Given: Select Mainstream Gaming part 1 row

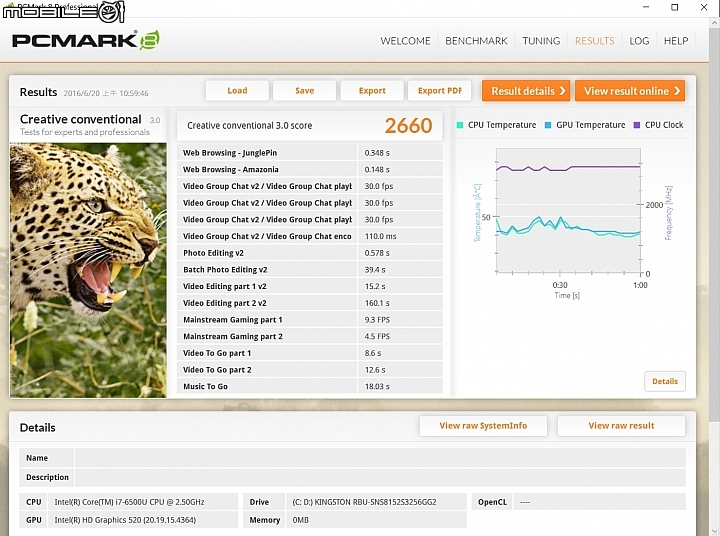Looking at the screenshot, I should 309,319.
